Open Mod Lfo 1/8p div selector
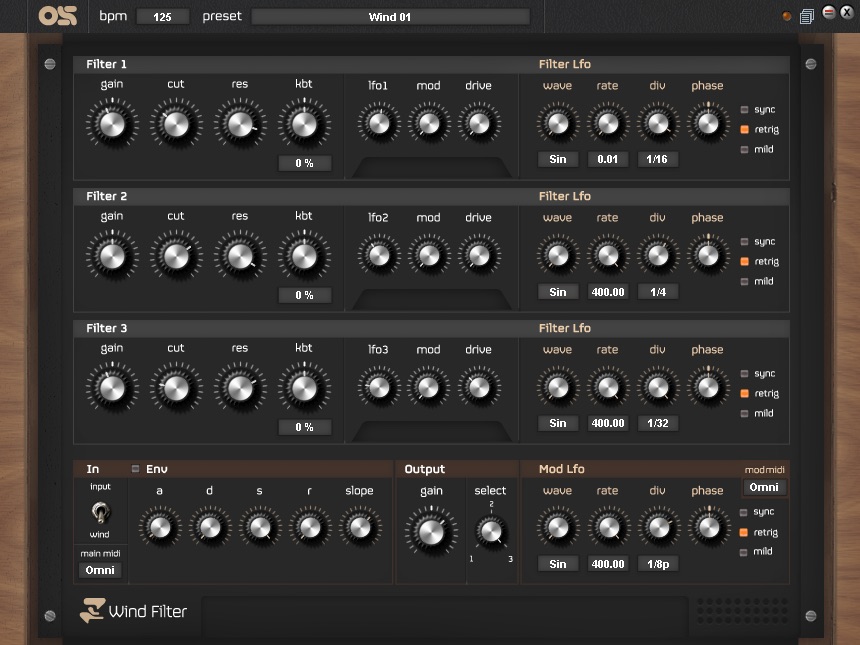The width and height of the screenshot is (860, 645). 658,564
